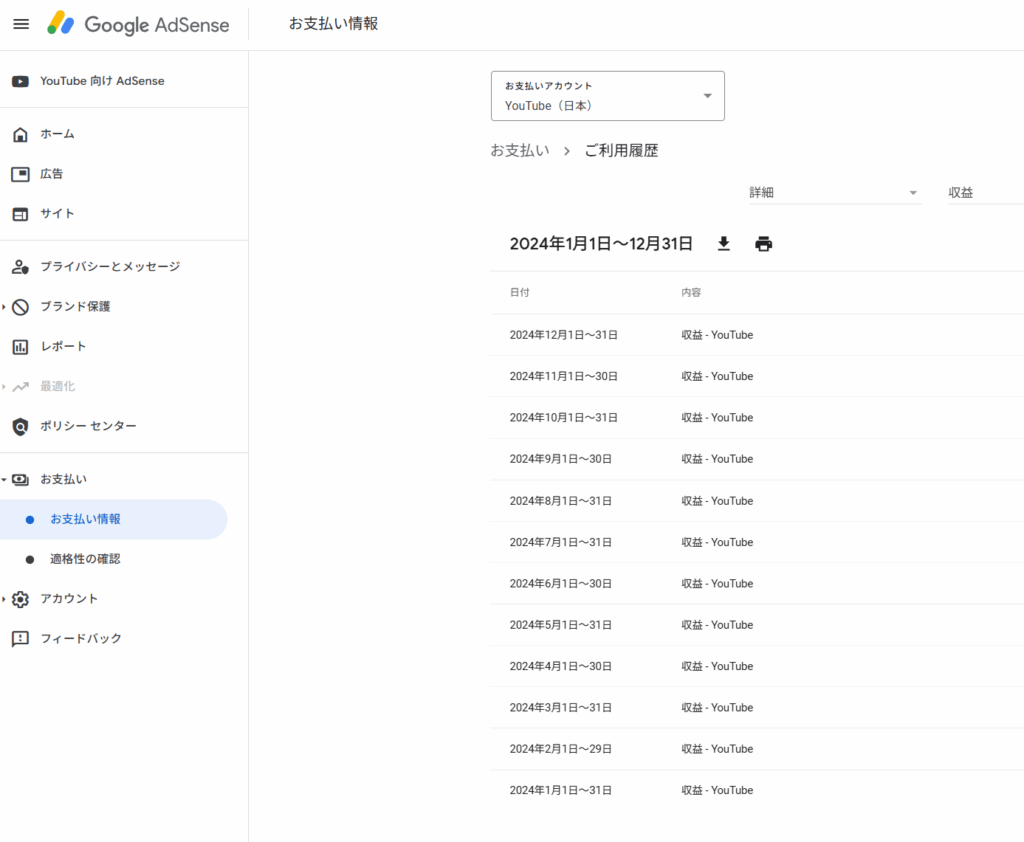Click the 2024年6月1日～30日 date cell

click(560, 583)
